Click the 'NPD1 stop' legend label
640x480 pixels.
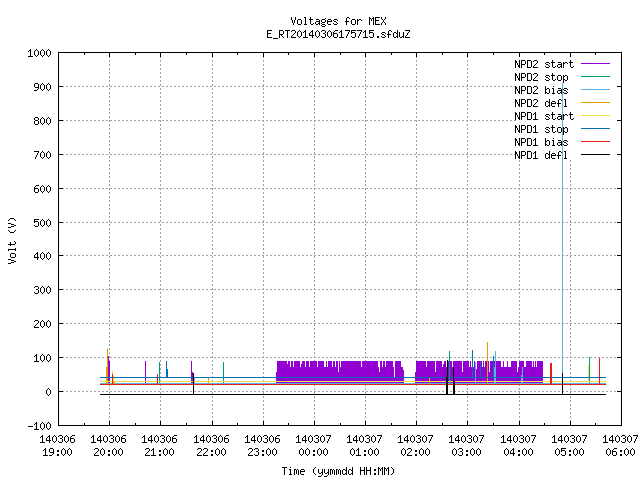pyautogui.click(x=541, y=129)
